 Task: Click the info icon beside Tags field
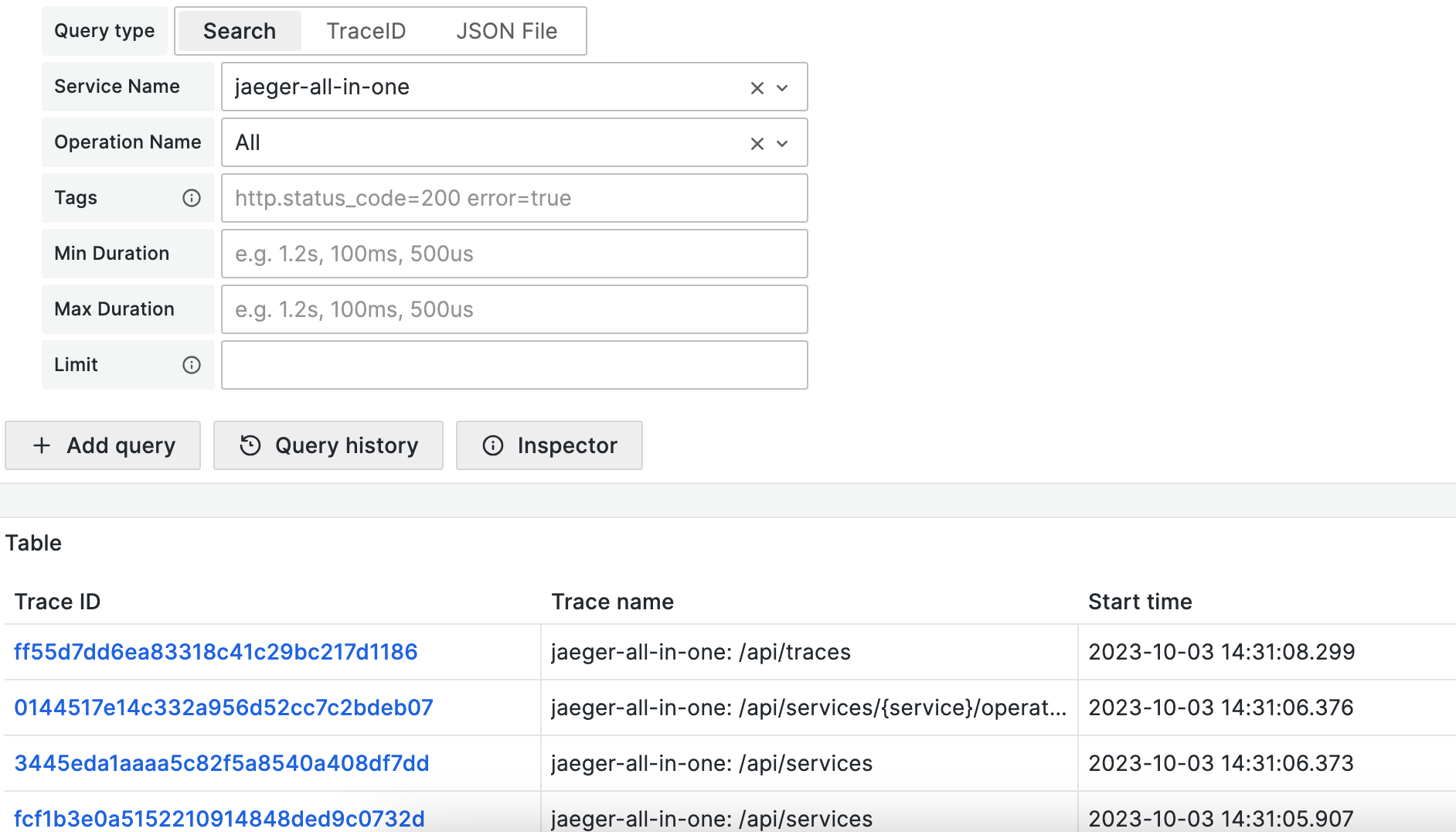pos(191,198)
